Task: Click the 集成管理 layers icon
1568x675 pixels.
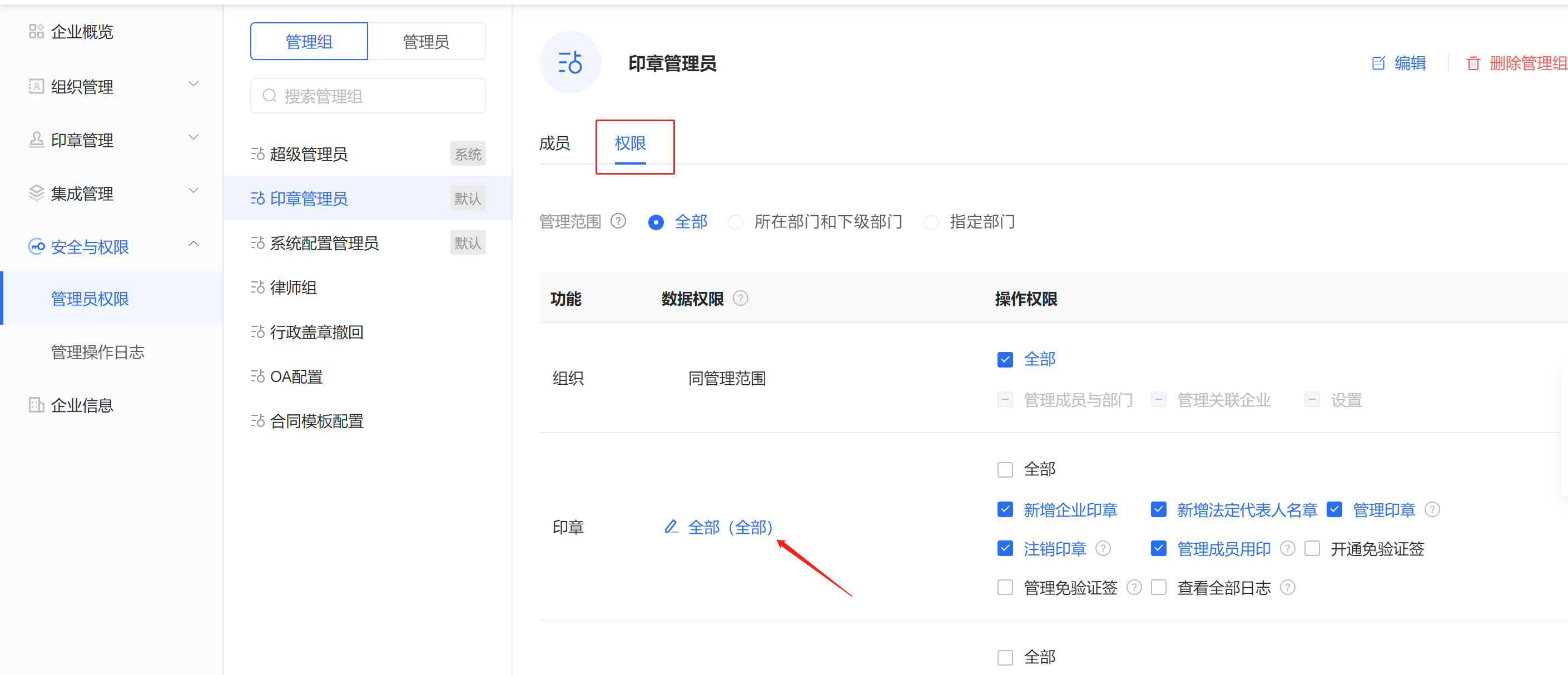Action: pos(37,193)
